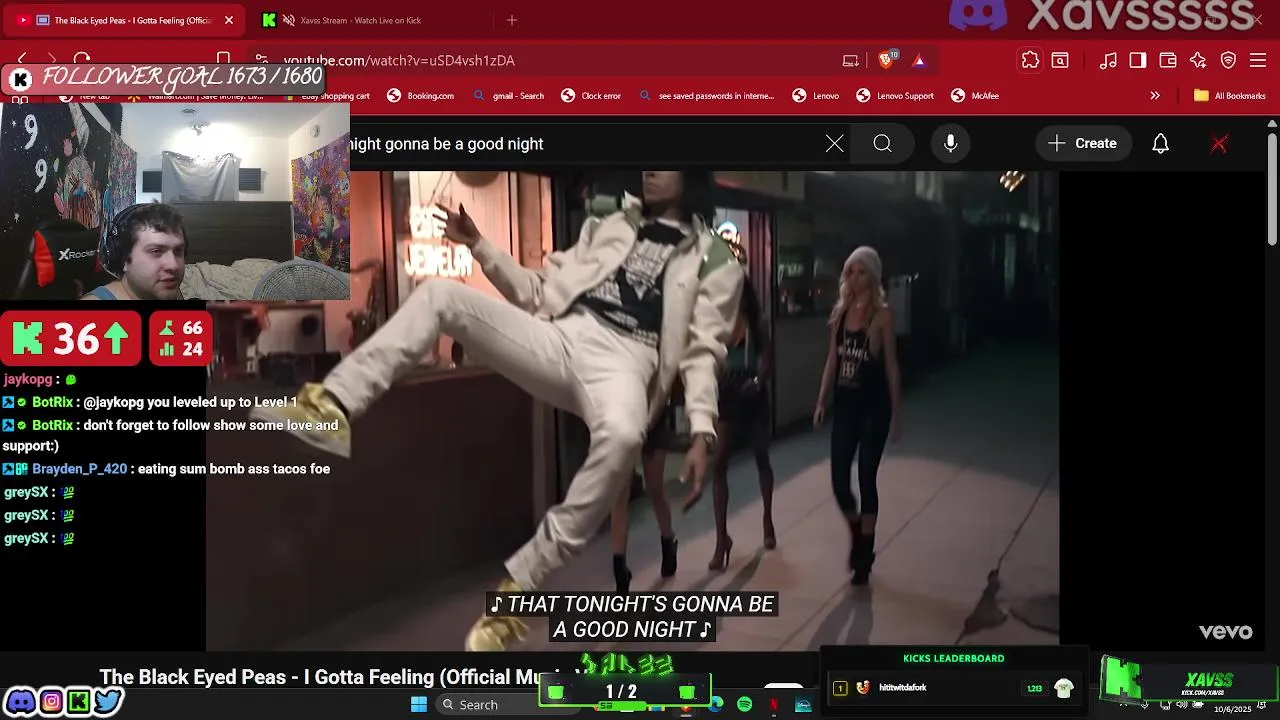Open YouTube notifications bell
This screenshot has height=720, width=1280.
click(x=1160, y=144)
